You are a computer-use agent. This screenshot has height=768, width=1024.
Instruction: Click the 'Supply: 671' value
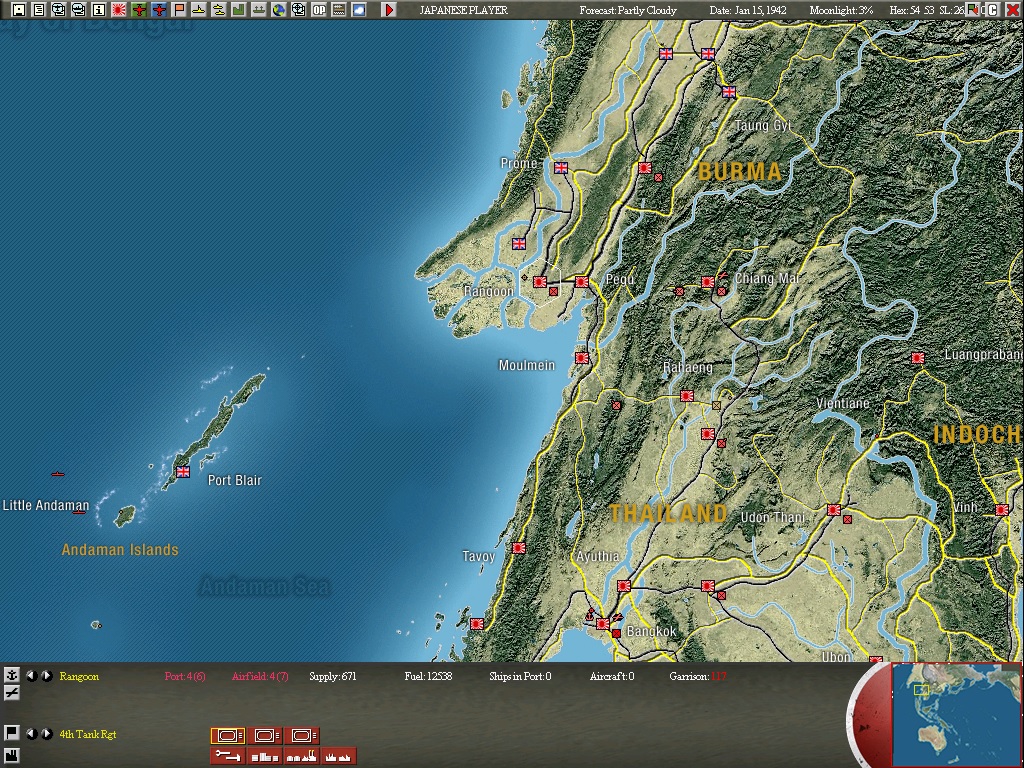(333, 677)
